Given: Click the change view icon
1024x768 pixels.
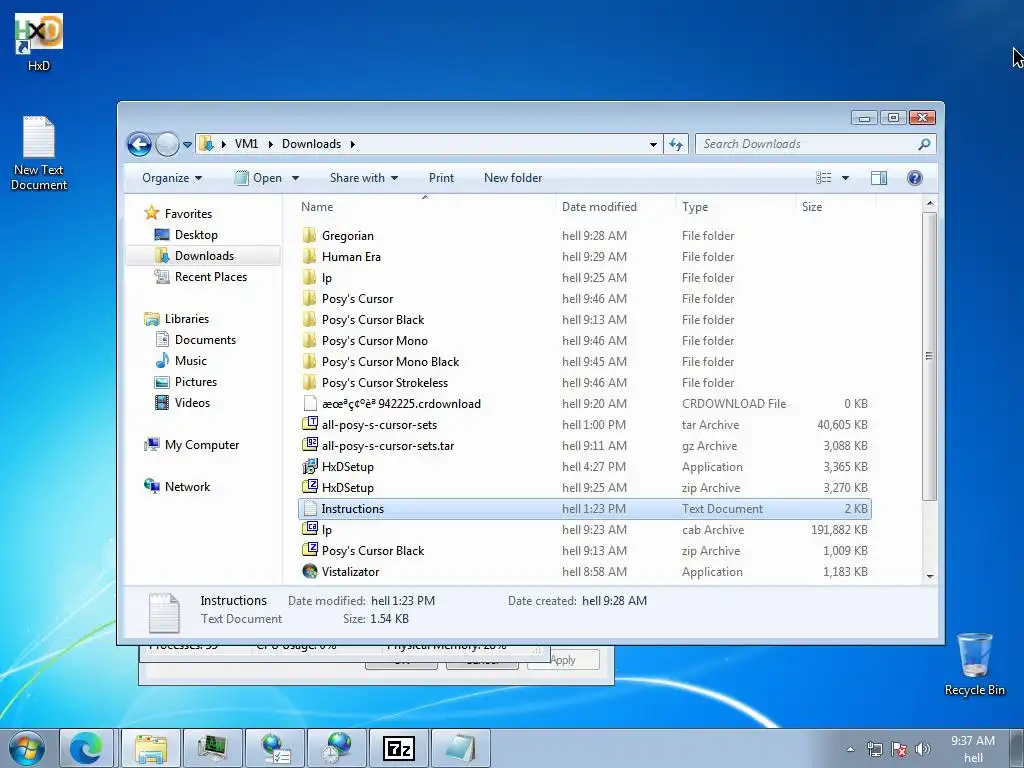Looking at the screenshot, I should [824, 178].
